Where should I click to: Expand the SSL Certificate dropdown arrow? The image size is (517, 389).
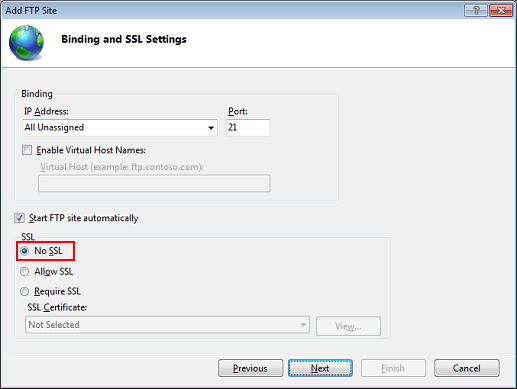[x=303, y=325]
